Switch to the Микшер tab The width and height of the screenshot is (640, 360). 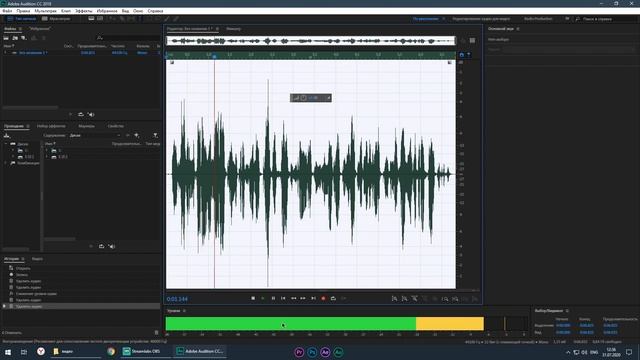tap(233, 29)
